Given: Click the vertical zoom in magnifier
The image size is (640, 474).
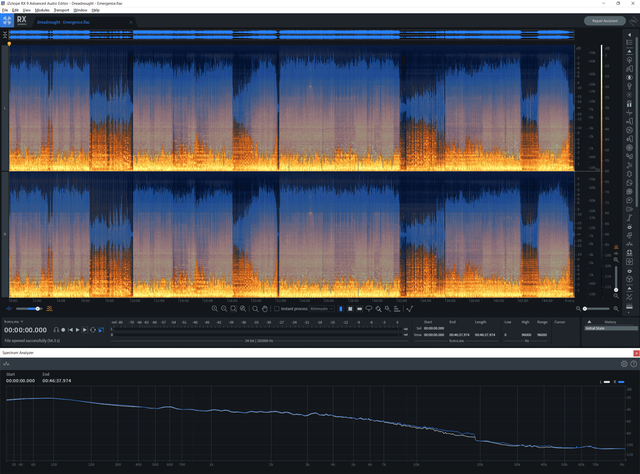Looking at the screenshot, I should [616, 260].
